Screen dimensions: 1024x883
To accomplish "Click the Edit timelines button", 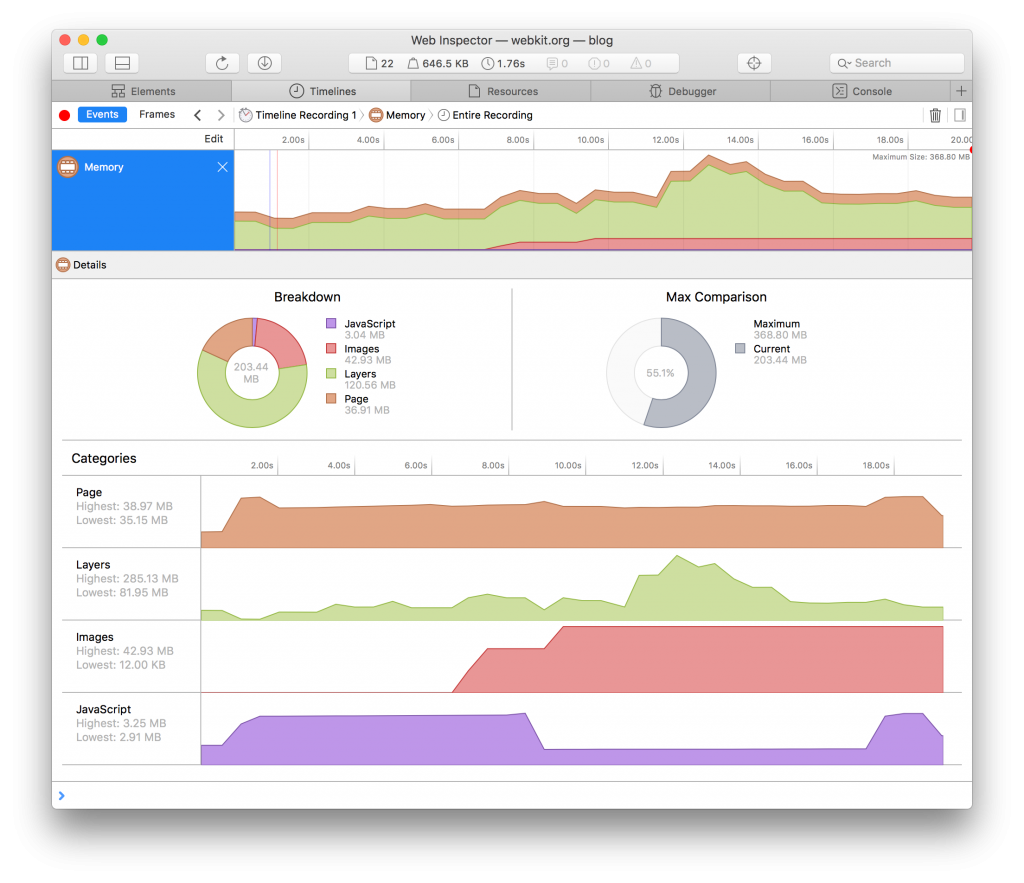I will 214,139.
